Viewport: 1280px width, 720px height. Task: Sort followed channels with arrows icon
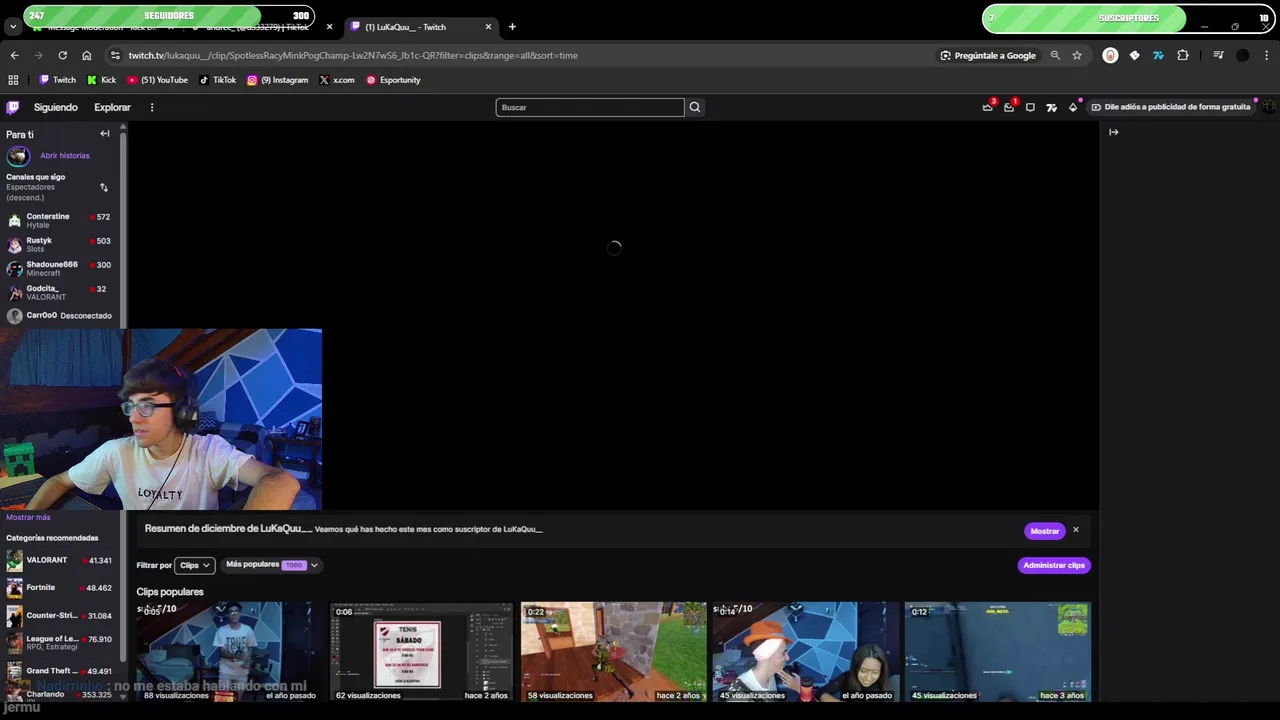tap(104, 187)
